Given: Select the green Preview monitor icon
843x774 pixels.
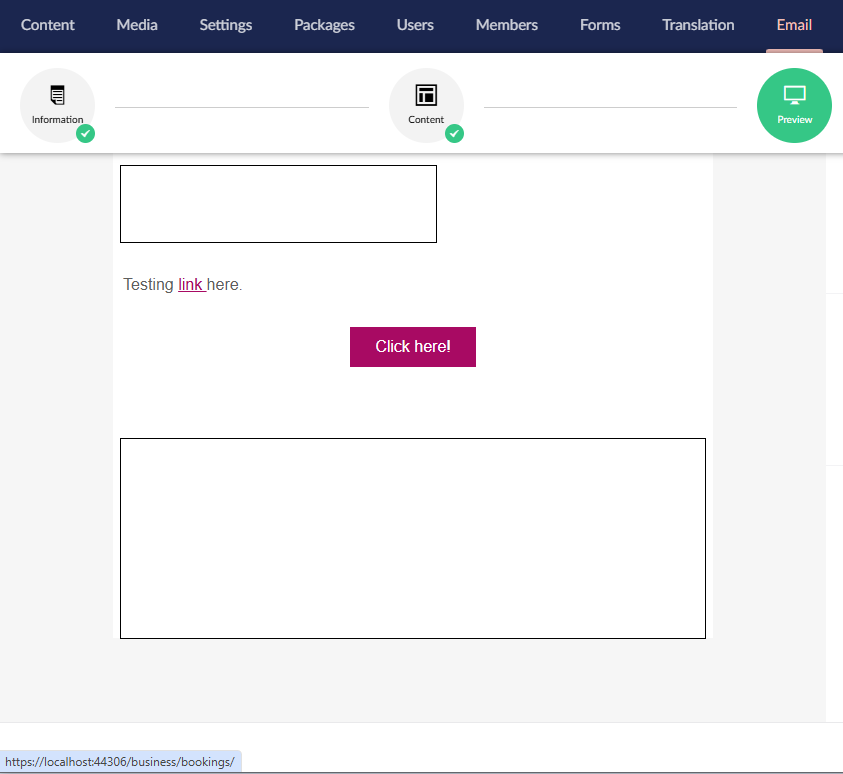Looking at the screenshot, I should point(794,96).
